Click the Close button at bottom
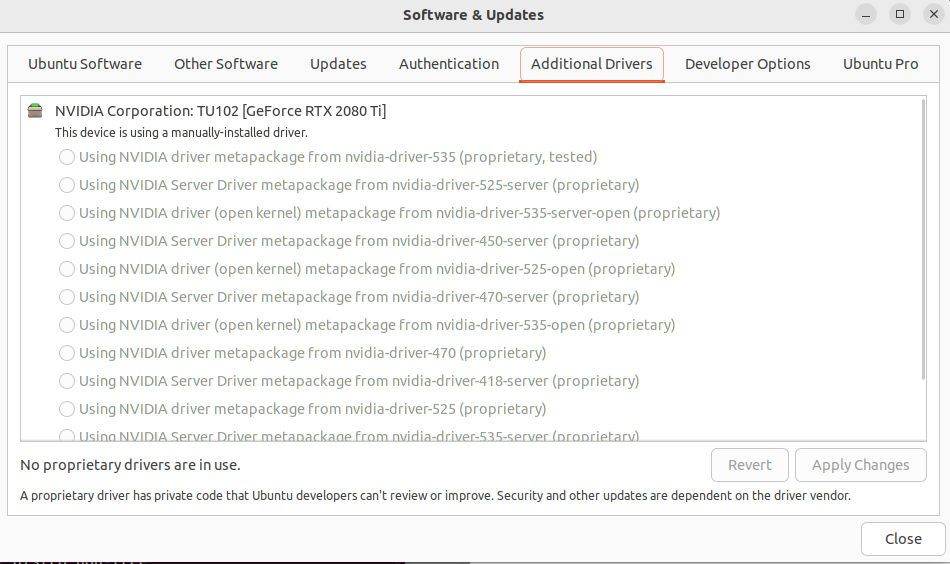Screen dimensions: 950x564 point(903,539)
